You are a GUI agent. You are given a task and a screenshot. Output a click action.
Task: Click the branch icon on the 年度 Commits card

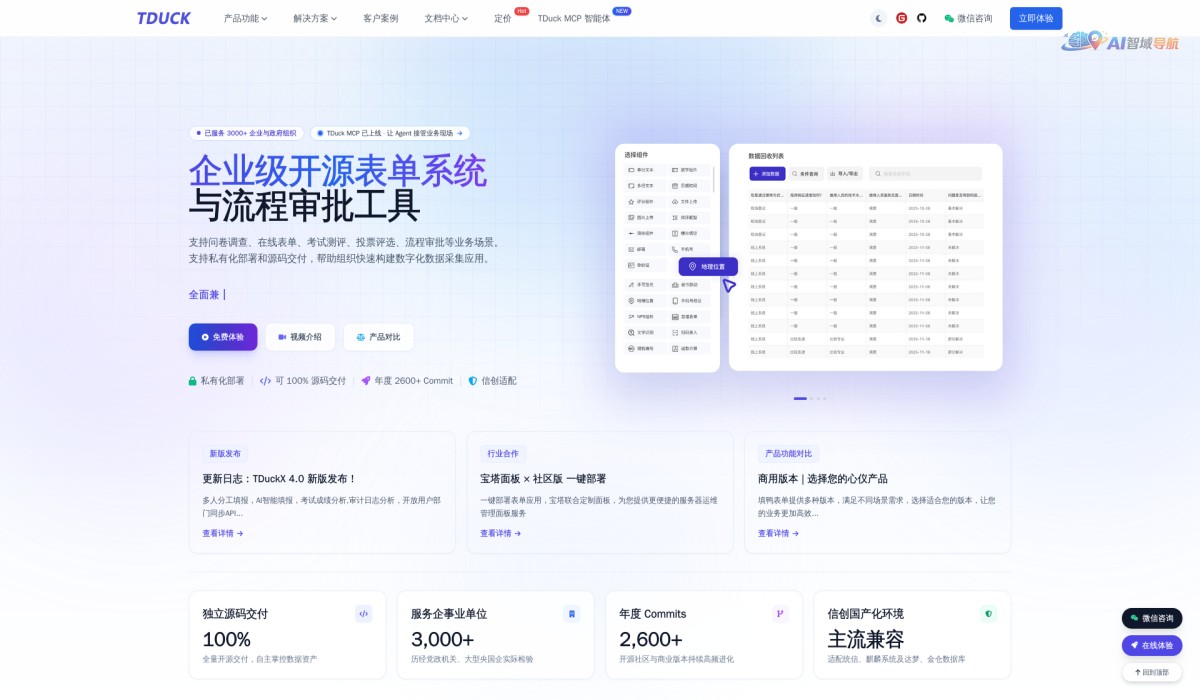click(780, 614)
